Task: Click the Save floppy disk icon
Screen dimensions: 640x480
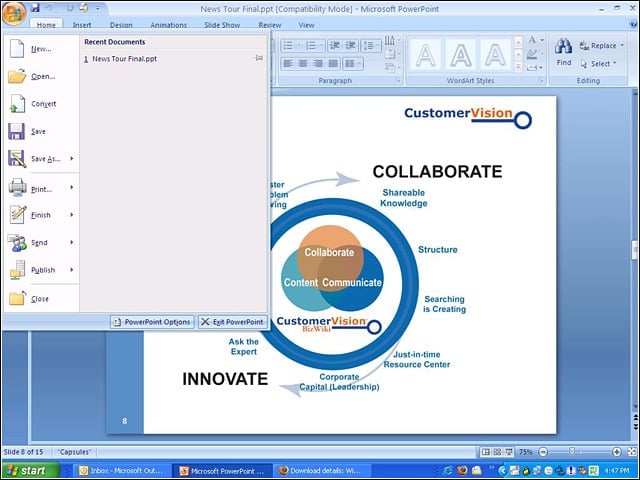Action: coord(16,131)
